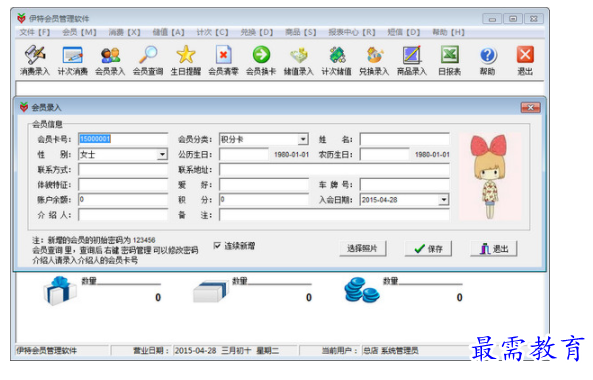Image resolution: width=593 pixels, height=380 pixels.
Task: Select the 会员换卡 green arrow icon
Action: pos(261,60)
